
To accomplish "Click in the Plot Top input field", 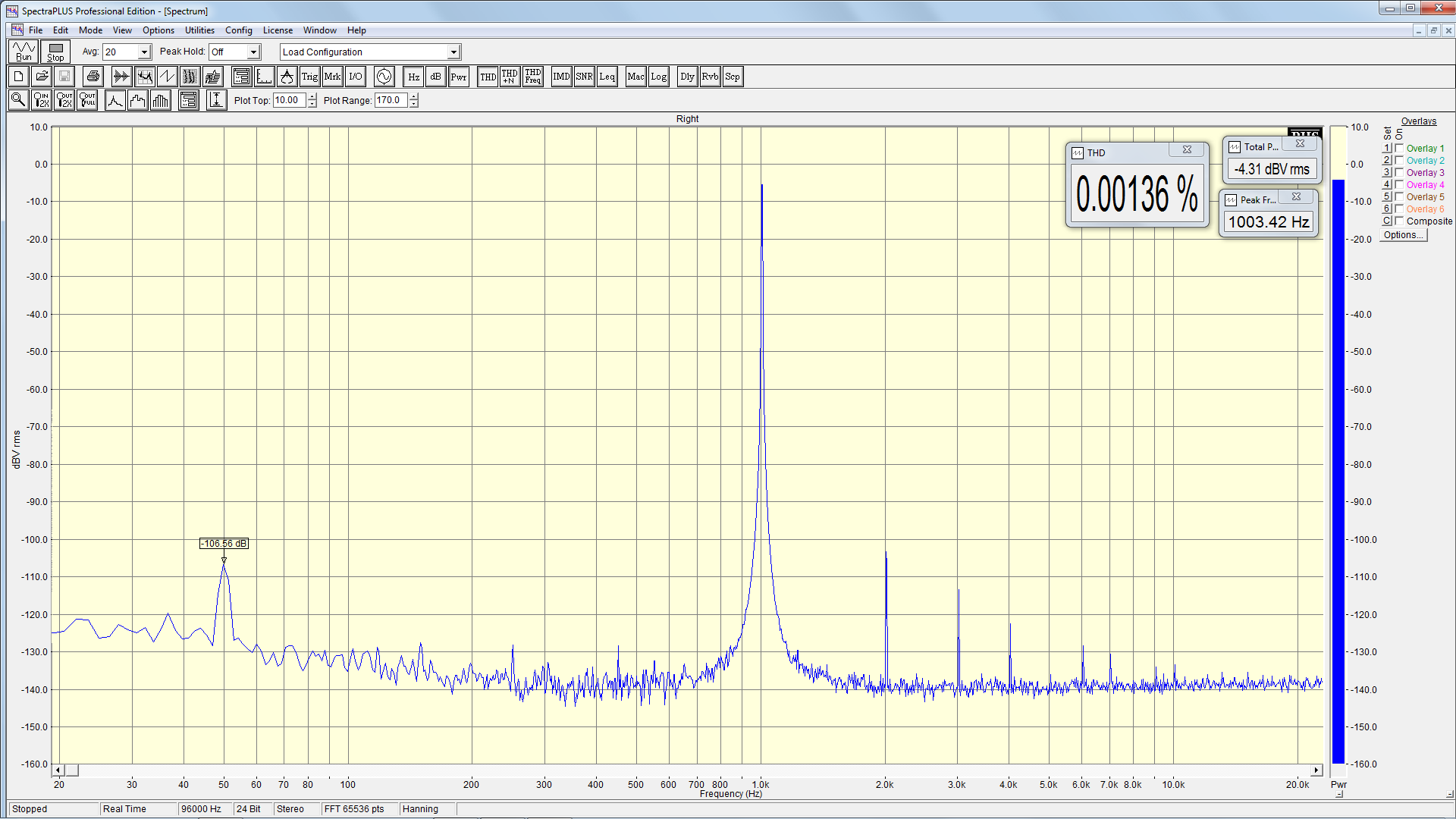I will click(x=289, y=100).
